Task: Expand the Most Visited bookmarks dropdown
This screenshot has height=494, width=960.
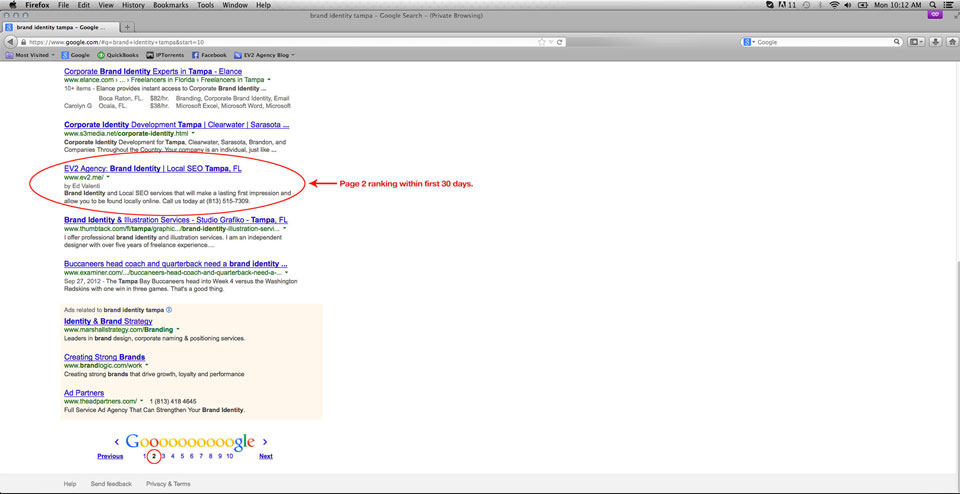Action: click(x=34, y=55)
